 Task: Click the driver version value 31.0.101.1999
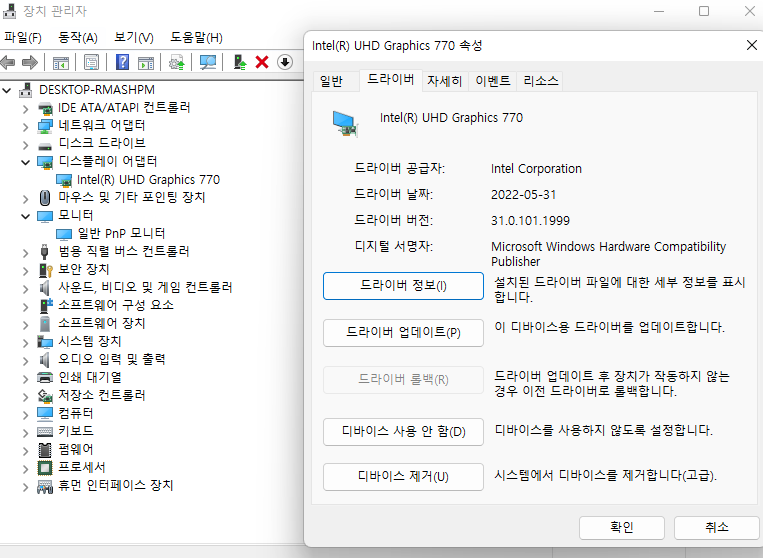click(530, 221)
